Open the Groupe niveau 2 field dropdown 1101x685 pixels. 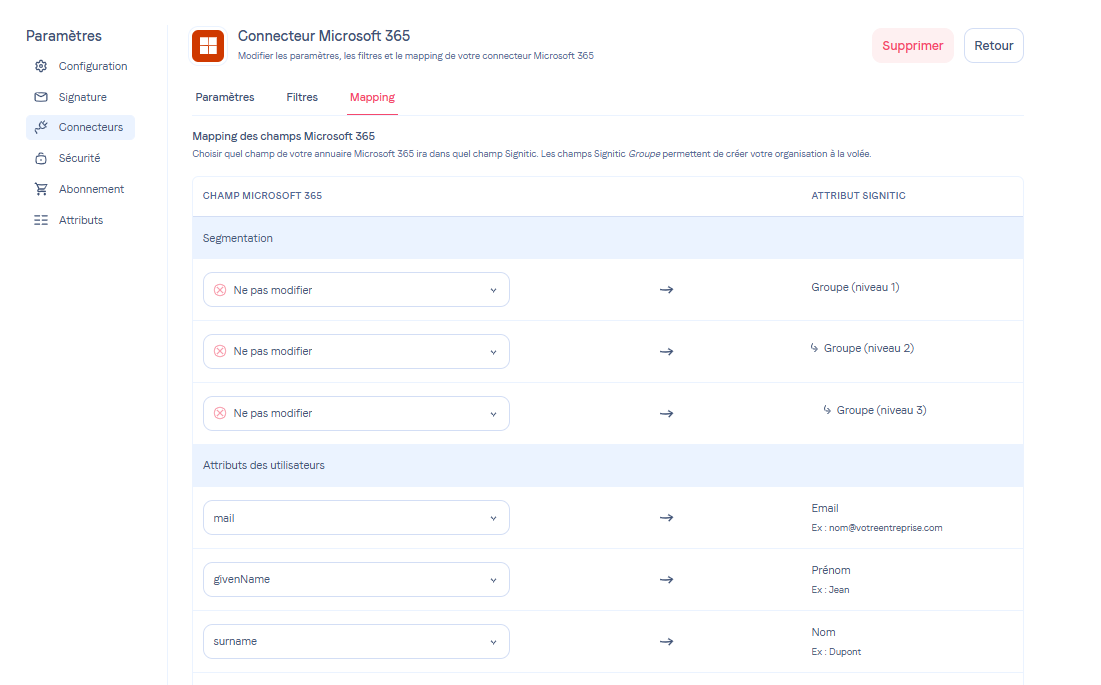[x=356, y=351]
